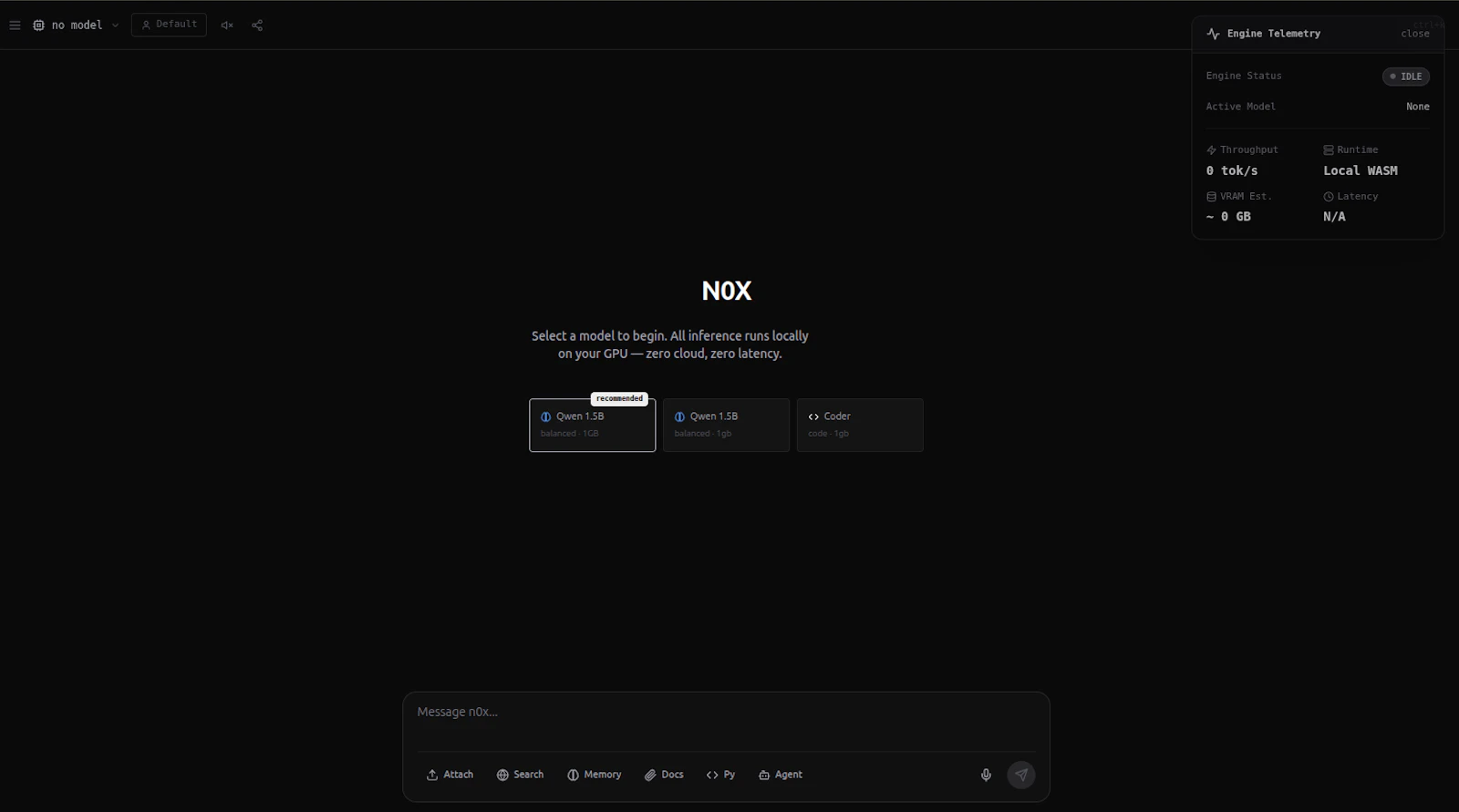Toggle the Py code tool
The height and width of the screenshot is (812, 1459).
pos(720,775)
